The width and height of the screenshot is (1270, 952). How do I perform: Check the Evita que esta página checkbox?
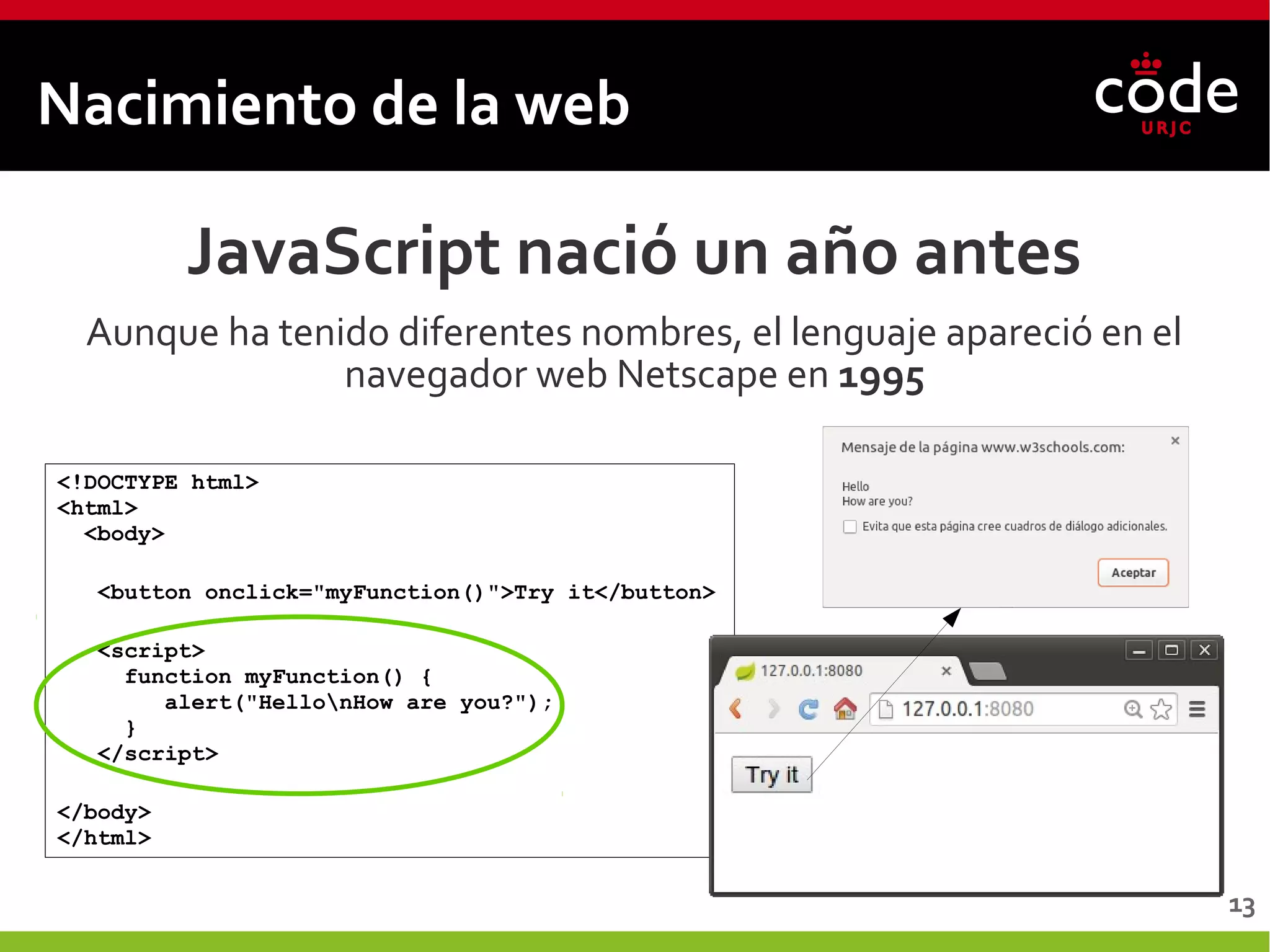[850, 527]
